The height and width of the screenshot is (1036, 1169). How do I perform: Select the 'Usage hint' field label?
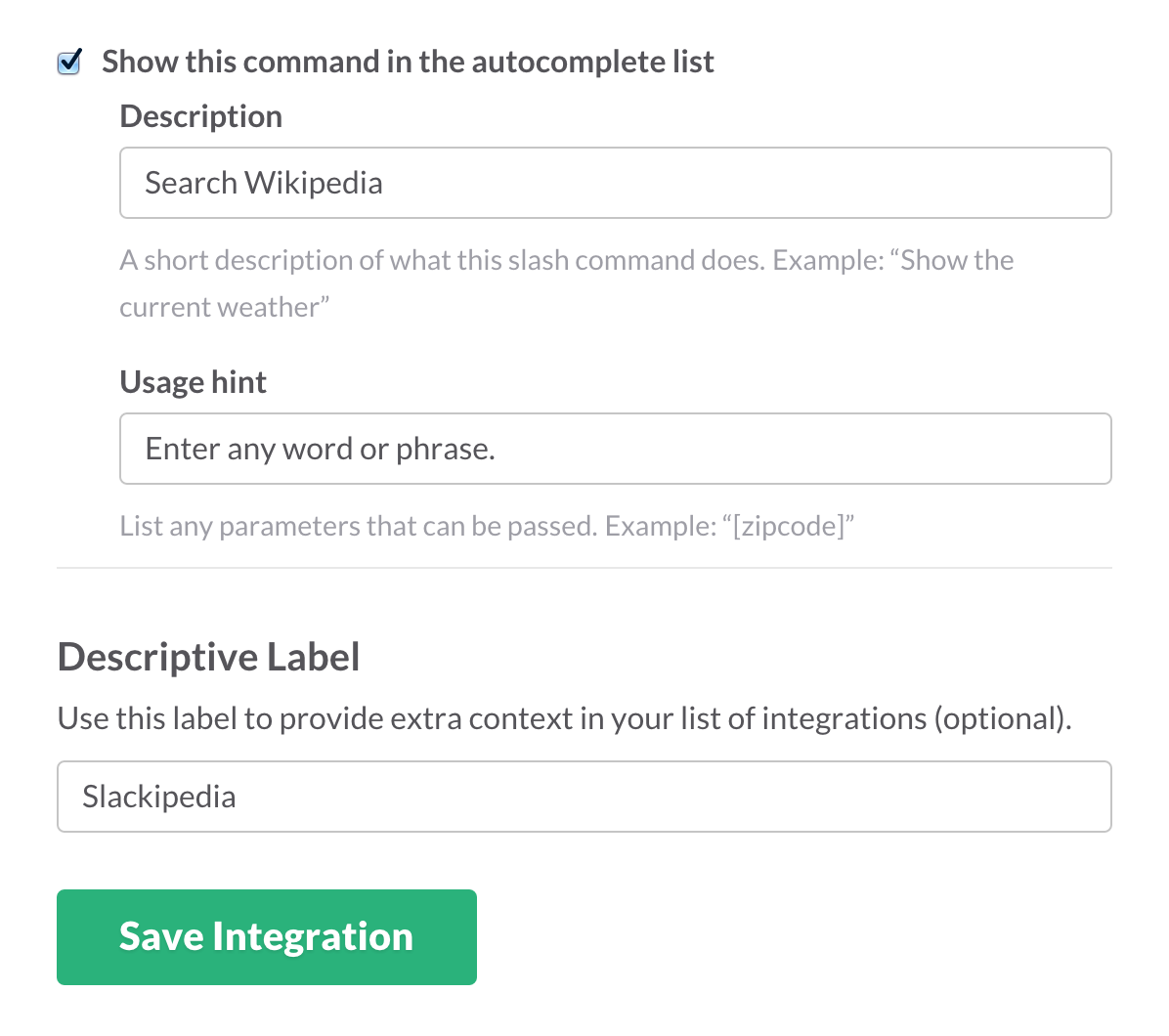coord(193,382)
